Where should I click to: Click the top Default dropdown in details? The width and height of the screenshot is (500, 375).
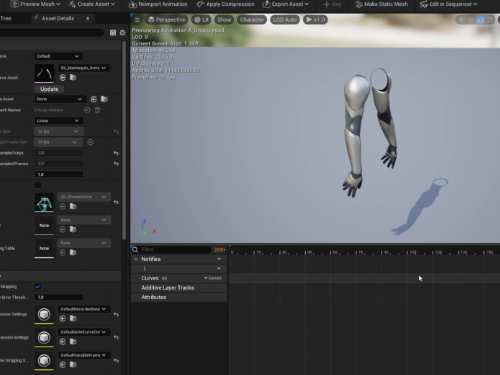click(x=58, y=56)
